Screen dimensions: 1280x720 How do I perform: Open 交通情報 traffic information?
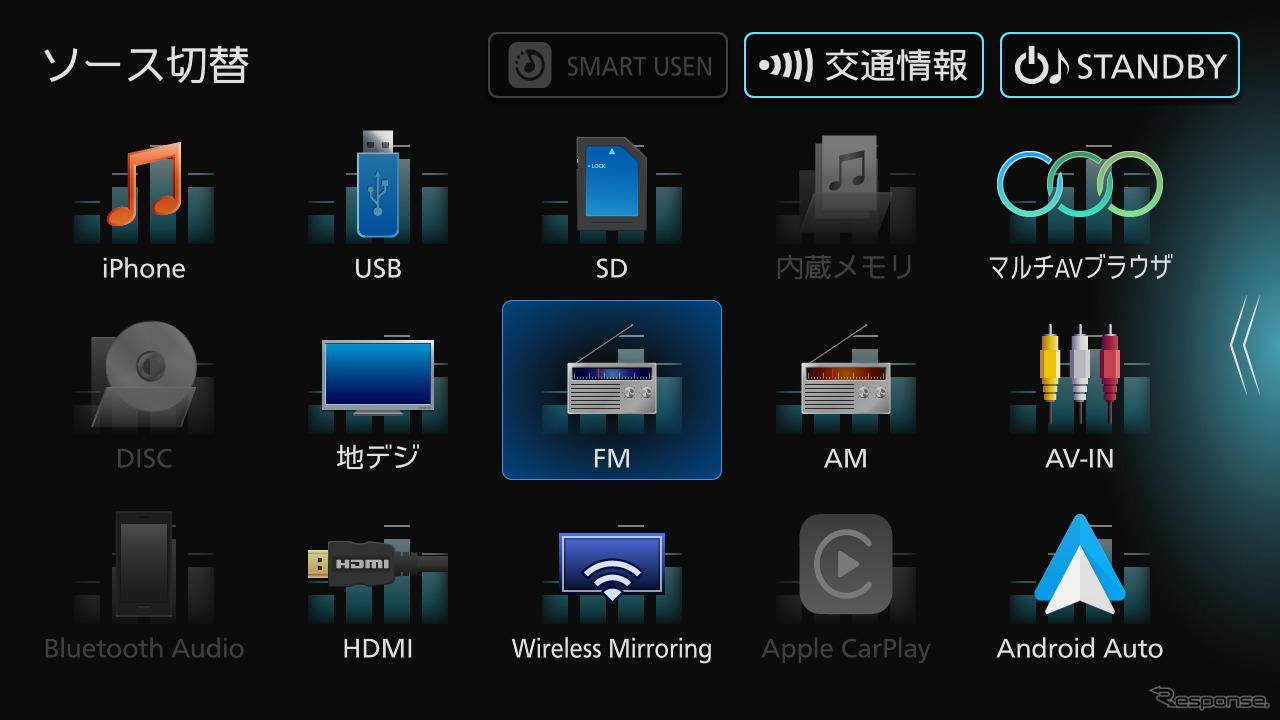[x=864, y=65]
